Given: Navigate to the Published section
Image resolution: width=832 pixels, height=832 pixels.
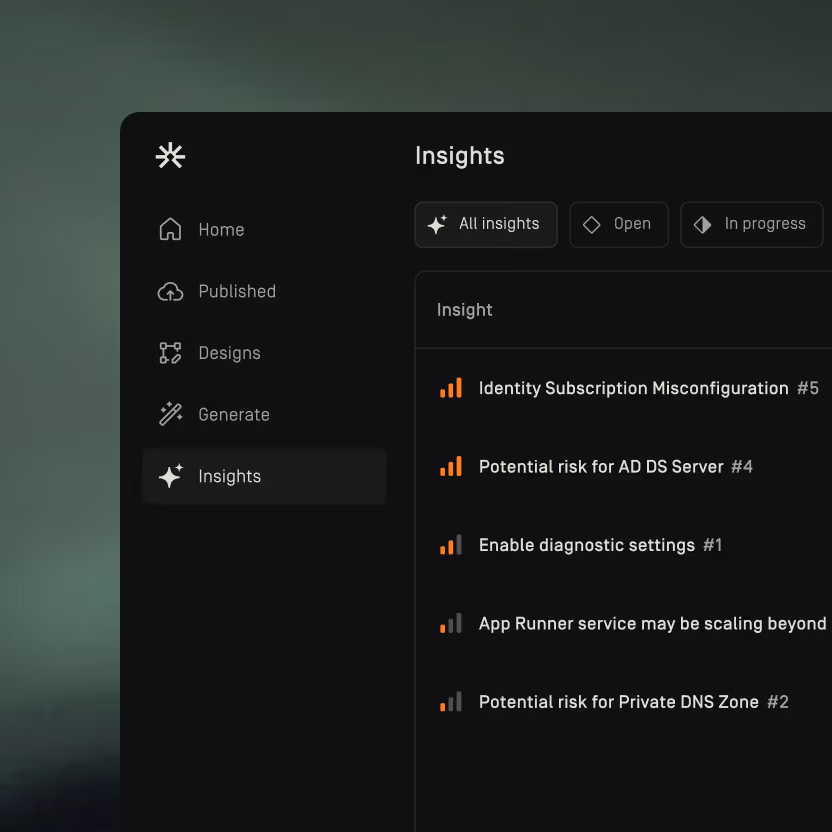Looking at the screenshot, I should [236, 291].
